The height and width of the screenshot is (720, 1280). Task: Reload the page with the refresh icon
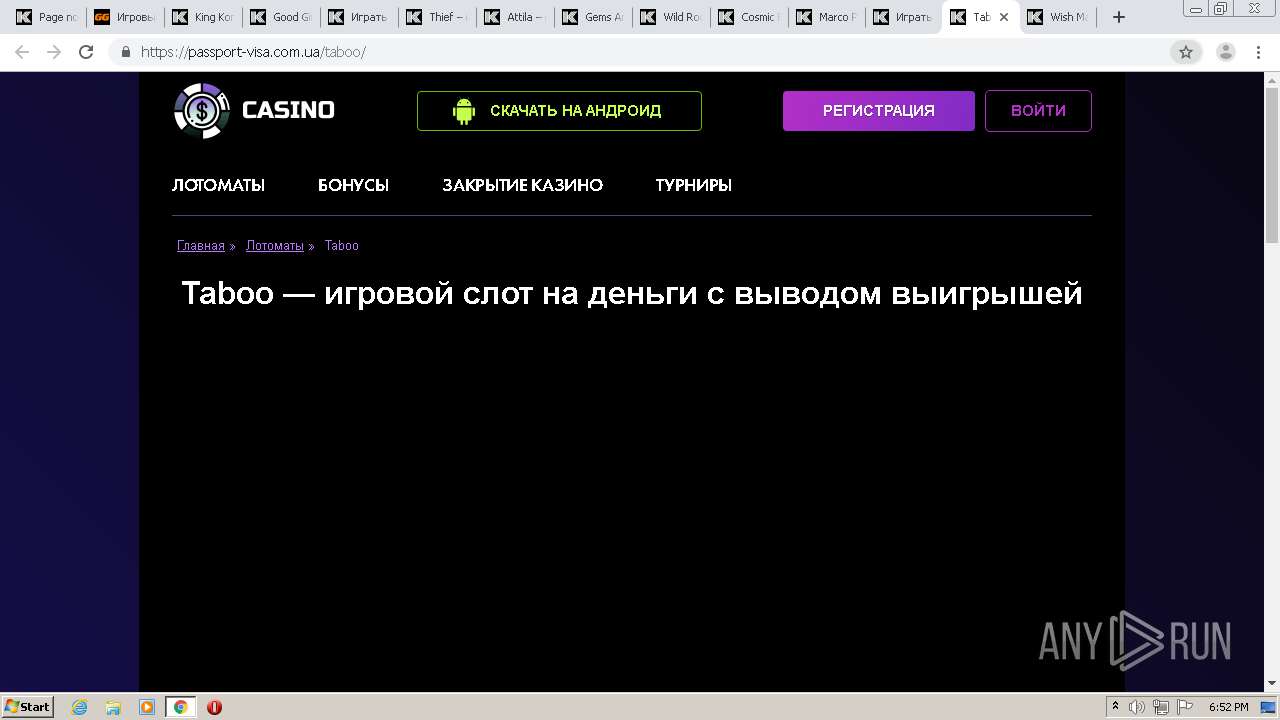(86, 52)
